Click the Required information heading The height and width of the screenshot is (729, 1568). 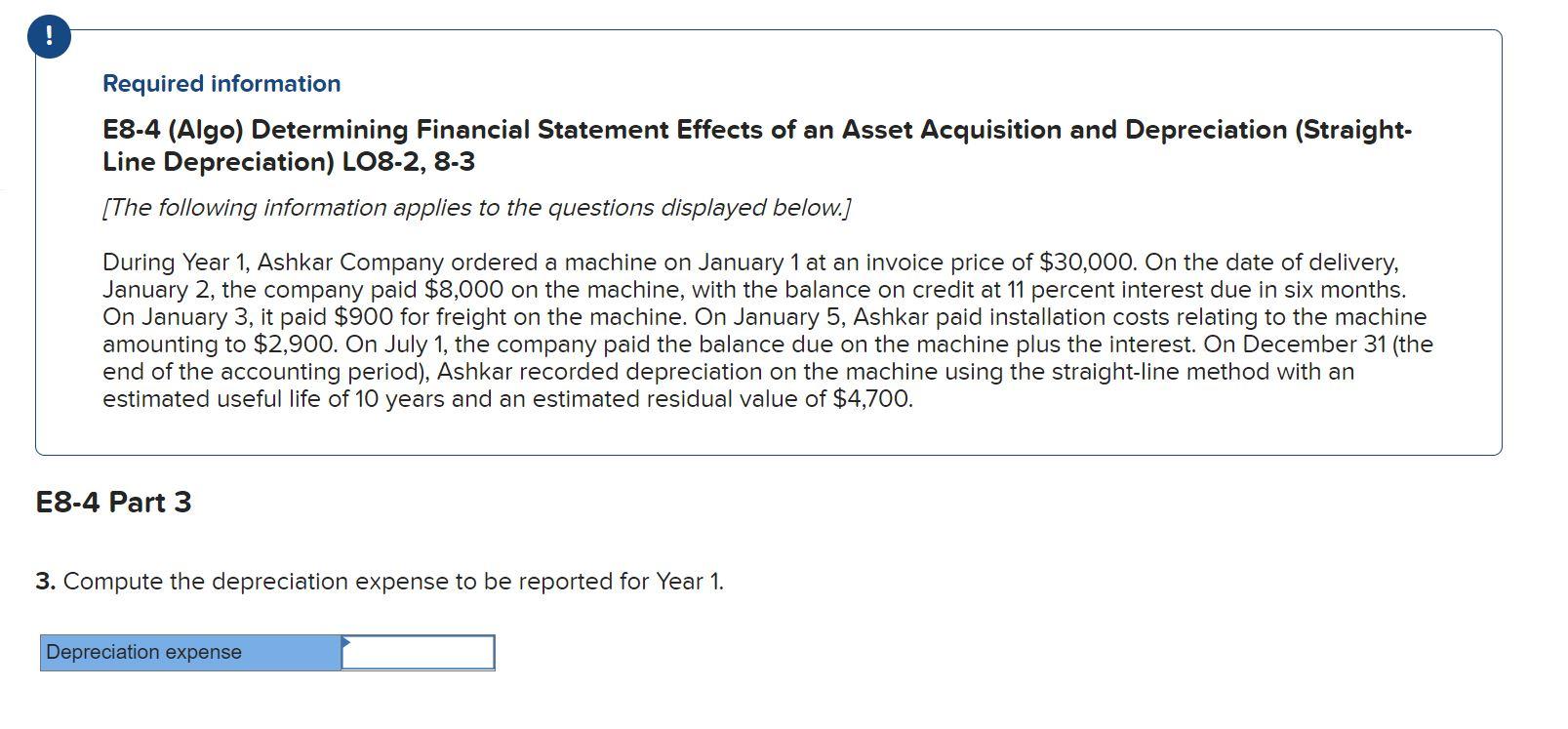221,84
